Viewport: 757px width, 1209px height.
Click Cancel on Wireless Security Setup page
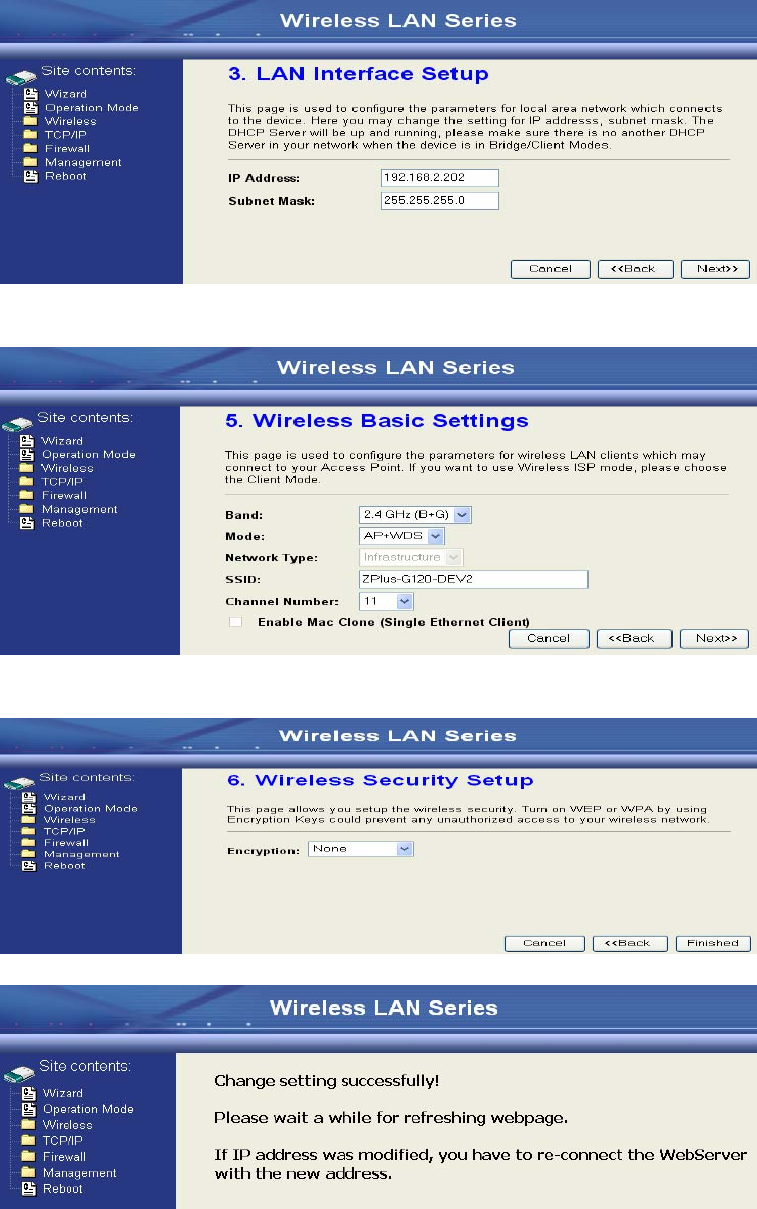pos(545,943)
